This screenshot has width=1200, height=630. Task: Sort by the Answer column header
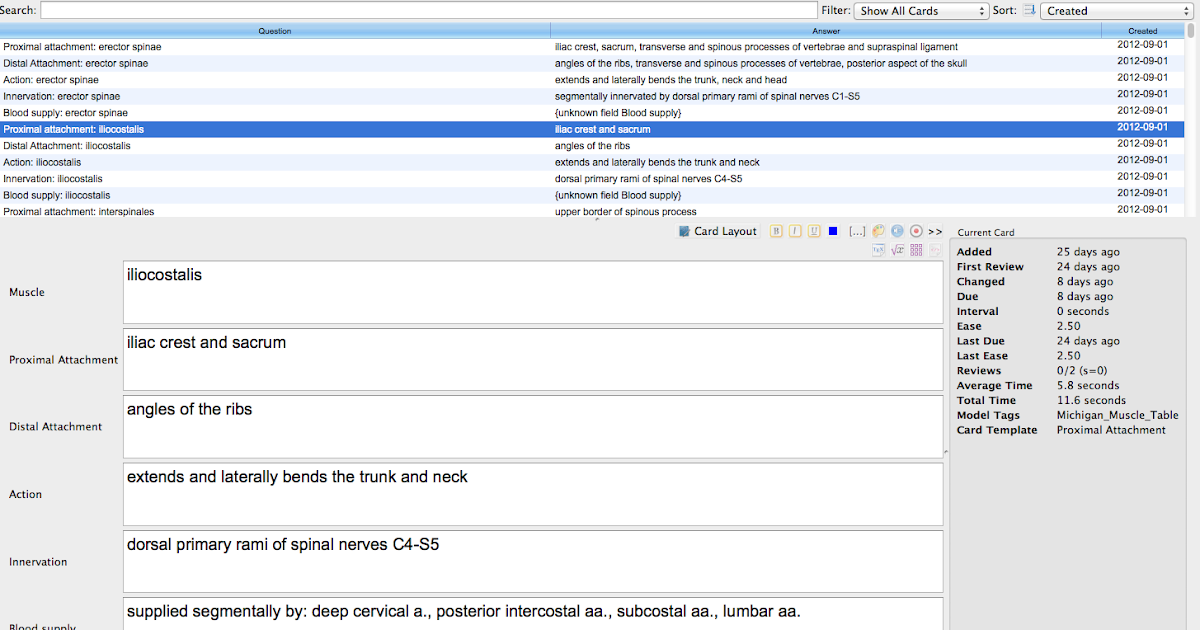pyautogui.click(x=826, y=31)
